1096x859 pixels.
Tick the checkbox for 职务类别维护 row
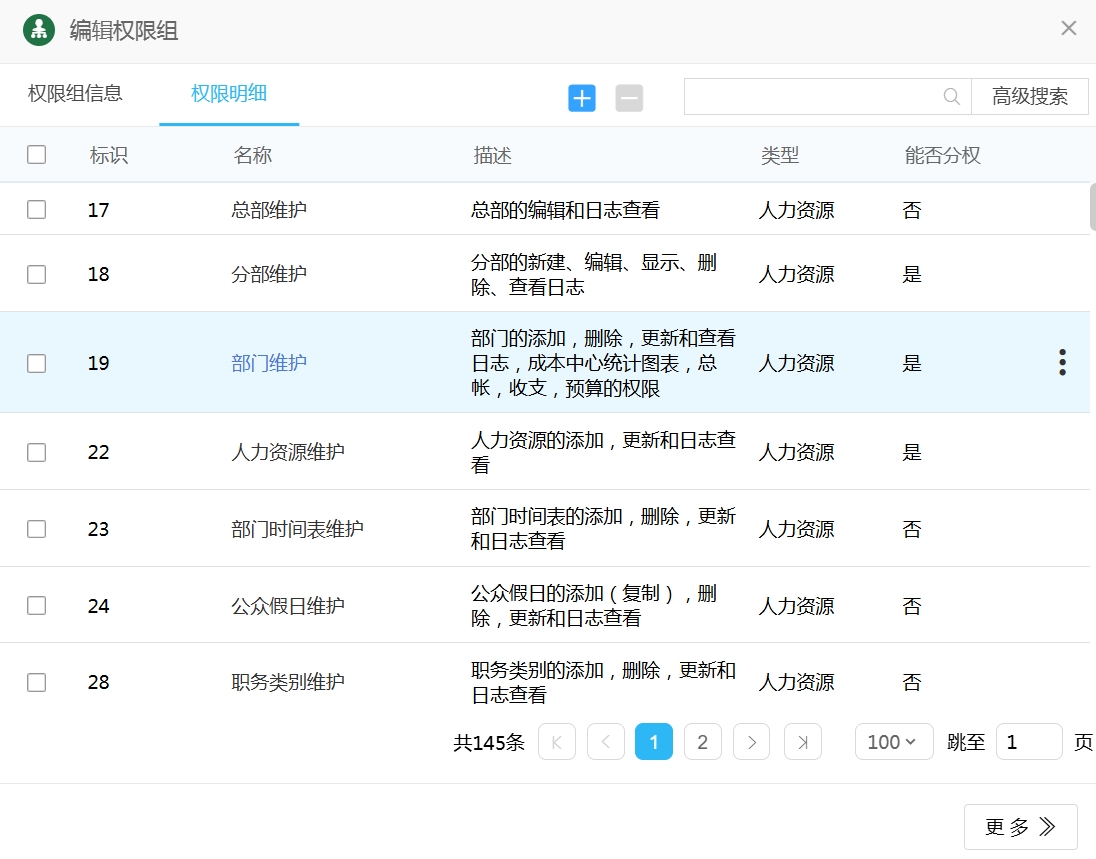tap(37, 682)
